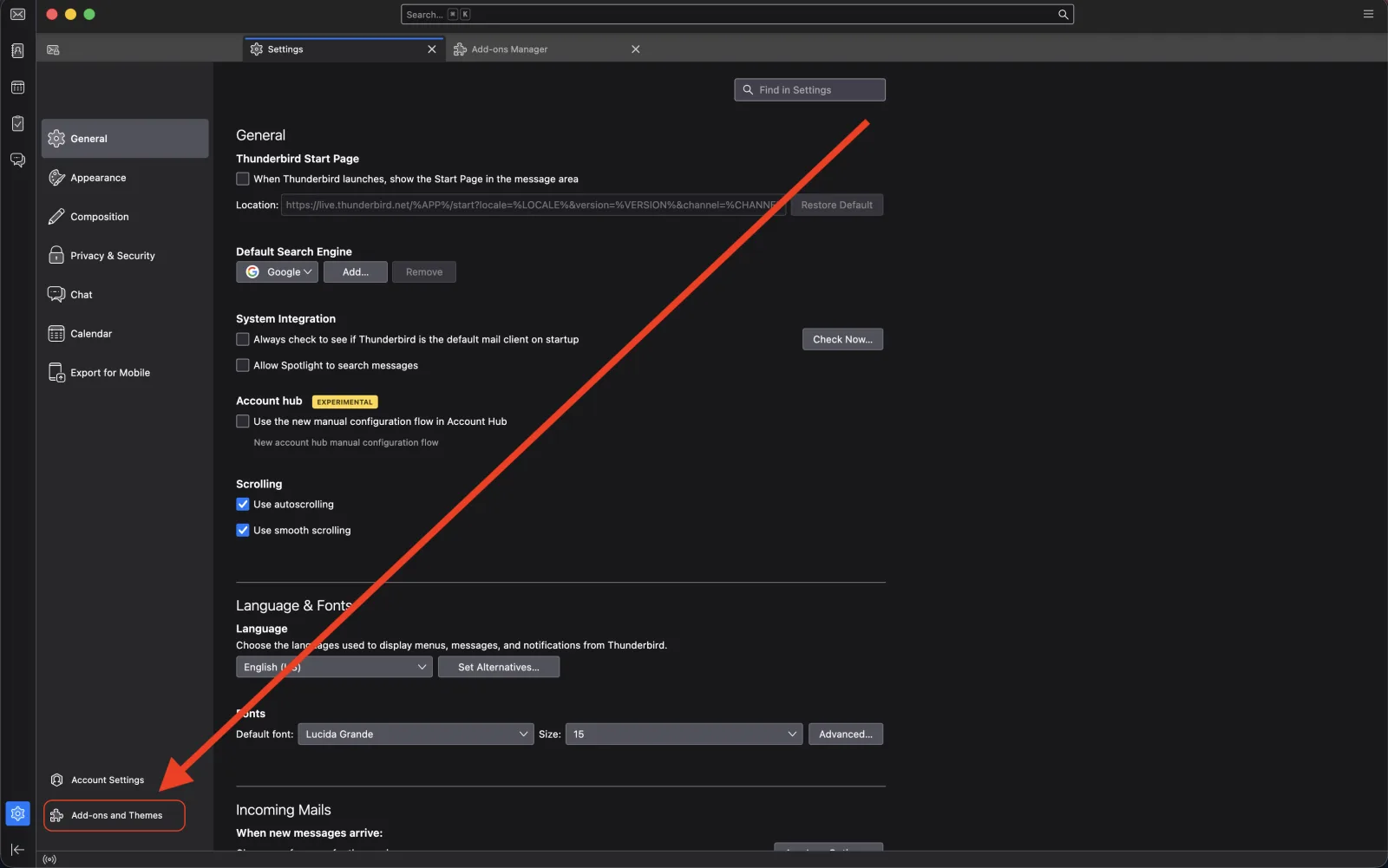Open the font Size 15 dropdown
1388x868 pixels.
684,734
